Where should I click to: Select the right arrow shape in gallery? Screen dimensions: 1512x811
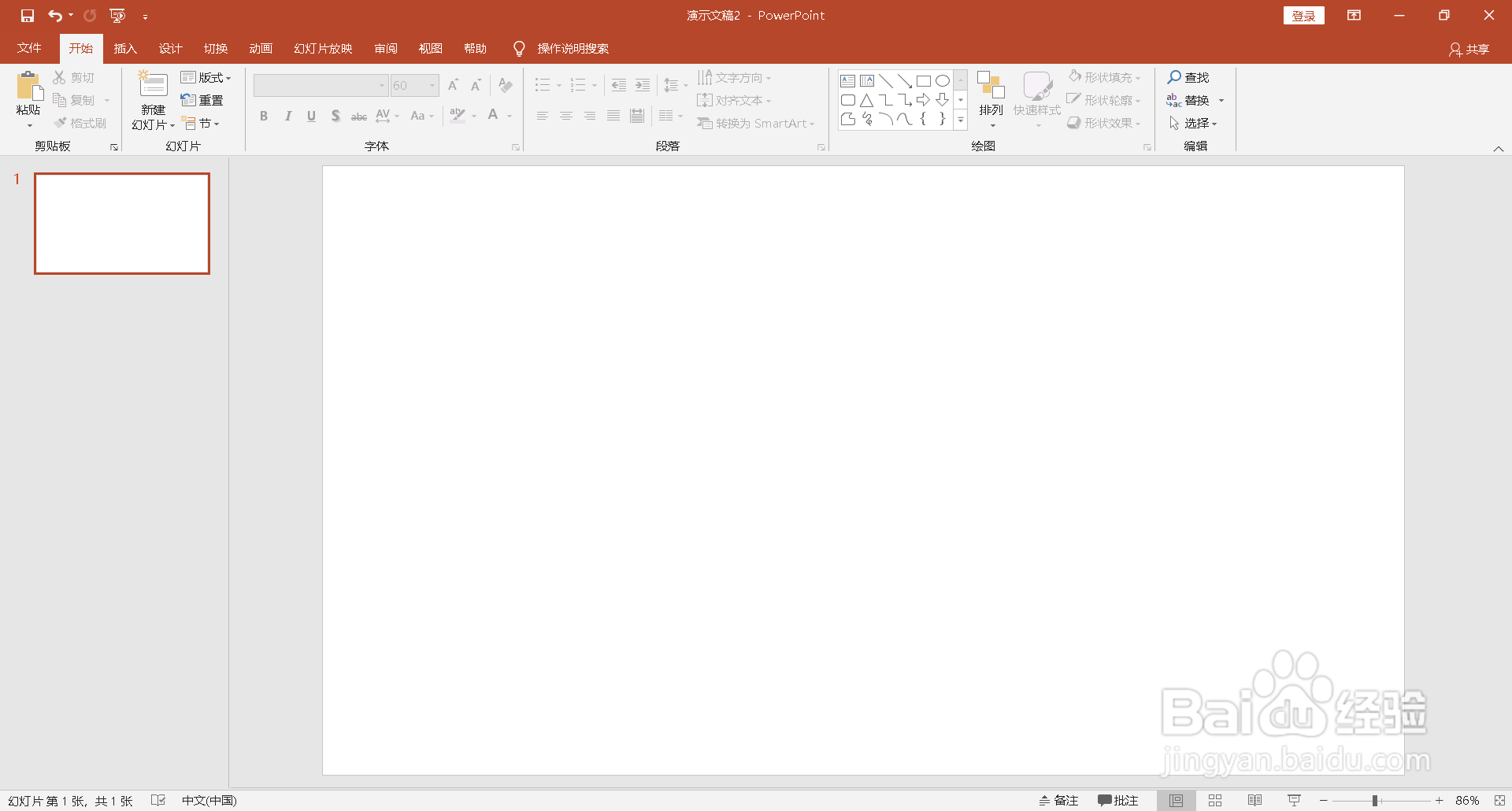point(923,100)
